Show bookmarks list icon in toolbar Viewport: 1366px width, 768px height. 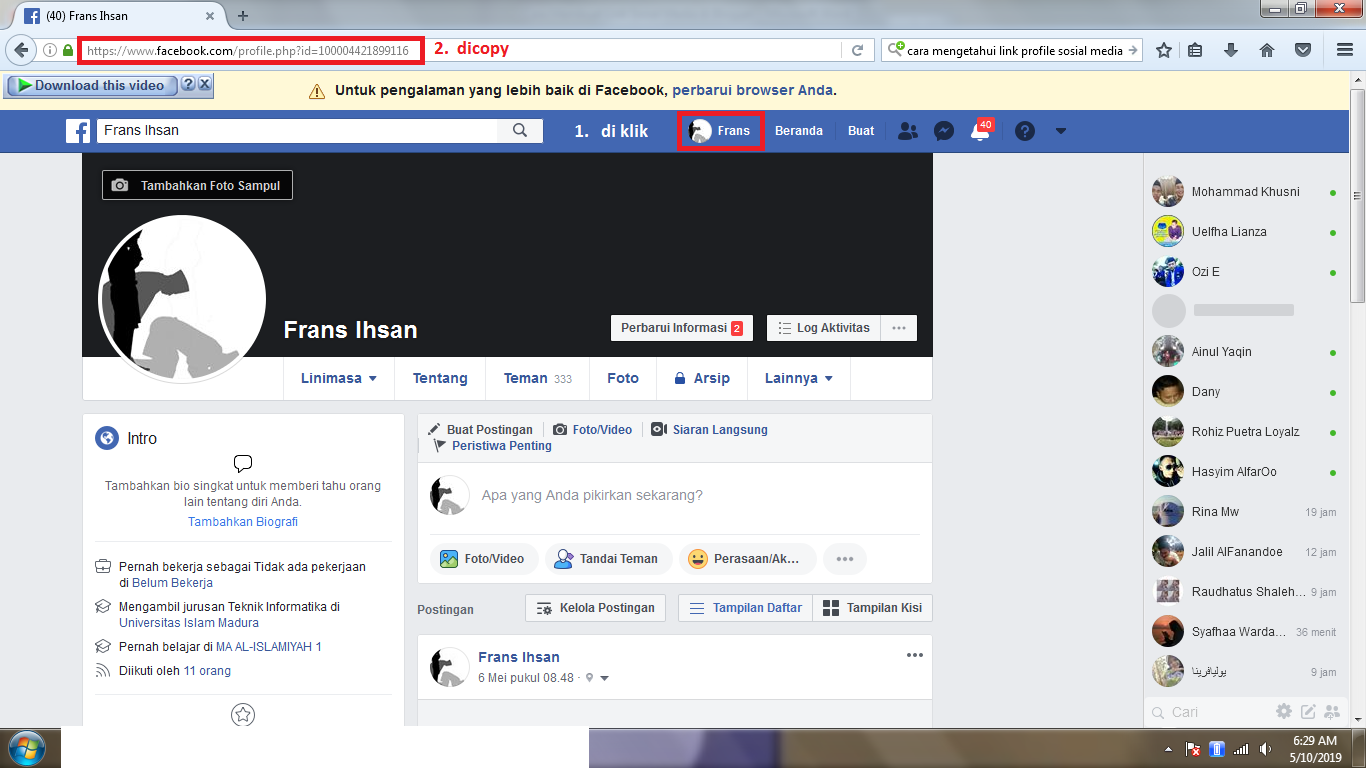[1195, 50]
